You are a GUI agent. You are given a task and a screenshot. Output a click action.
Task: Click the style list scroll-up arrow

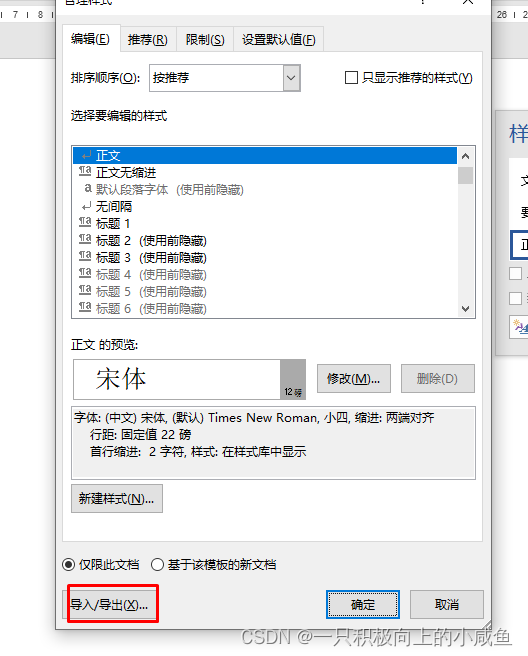(x=466, y=156)
